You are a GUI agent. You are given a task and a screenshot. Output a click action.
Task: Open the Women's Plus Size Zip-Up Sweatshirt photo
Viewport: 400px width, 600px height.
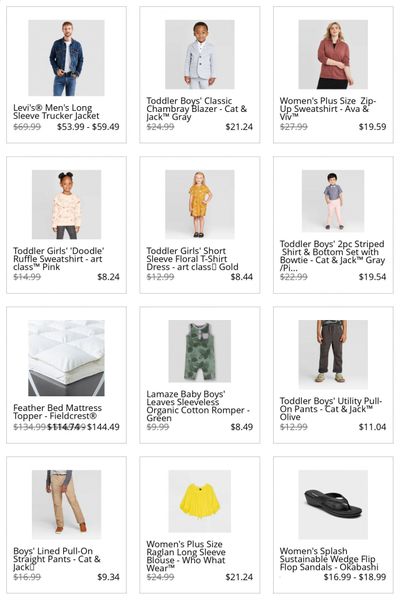click(333, 54)
